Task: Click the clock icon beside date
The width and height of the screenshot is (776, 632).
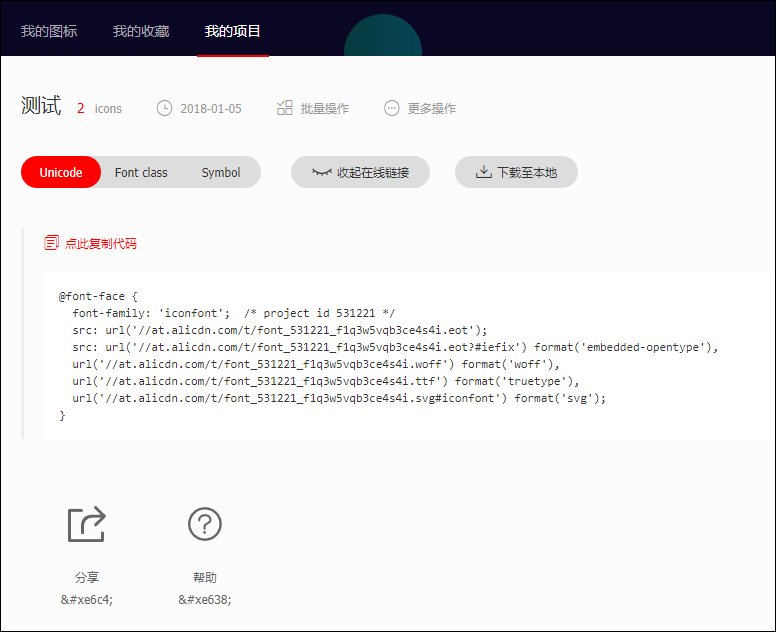Action: pyautogui.click(x=164, y=108)
